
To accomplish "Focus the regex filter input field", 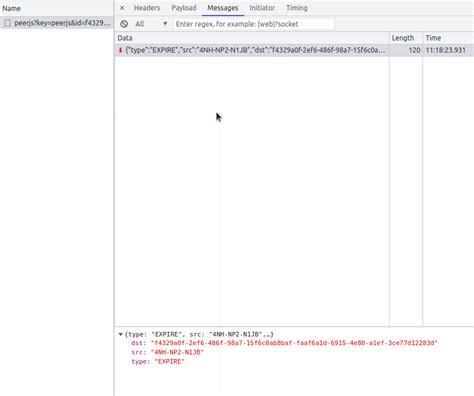I will pos(253,24).
